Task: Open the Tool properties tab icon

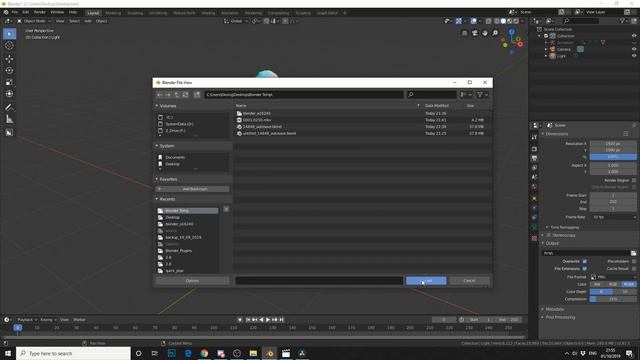Action: click(x=534, y=138)
